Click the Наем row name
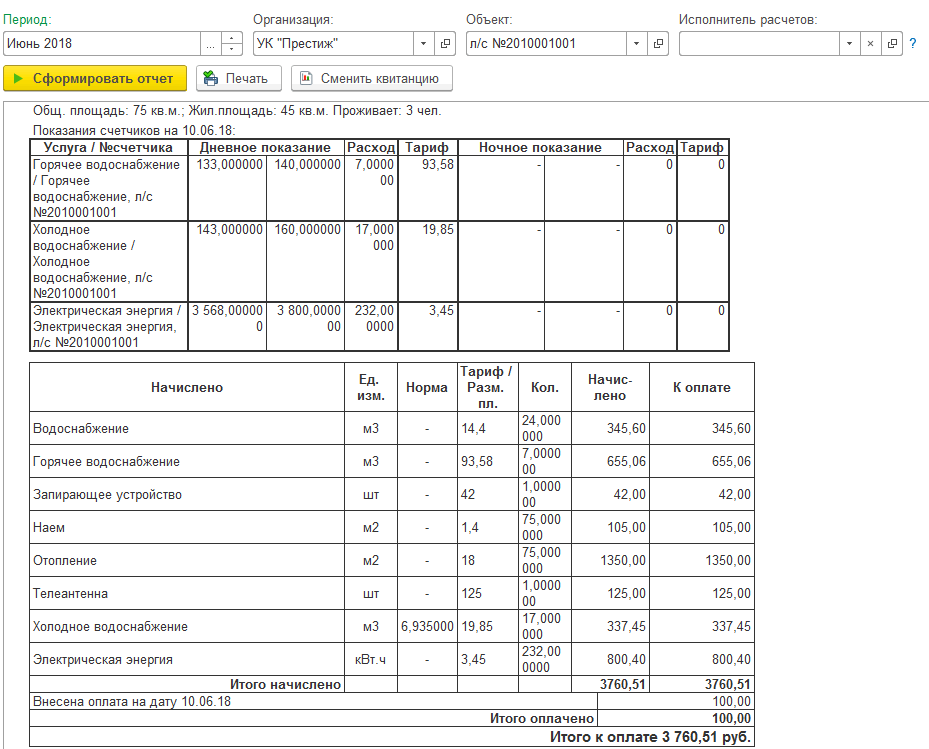This screenshot has height=749, width=929. coord(49,527)
